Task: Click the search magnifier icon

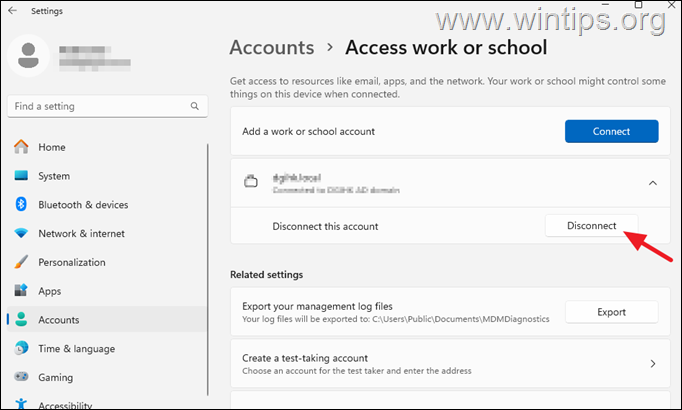Action: [193, 106]
